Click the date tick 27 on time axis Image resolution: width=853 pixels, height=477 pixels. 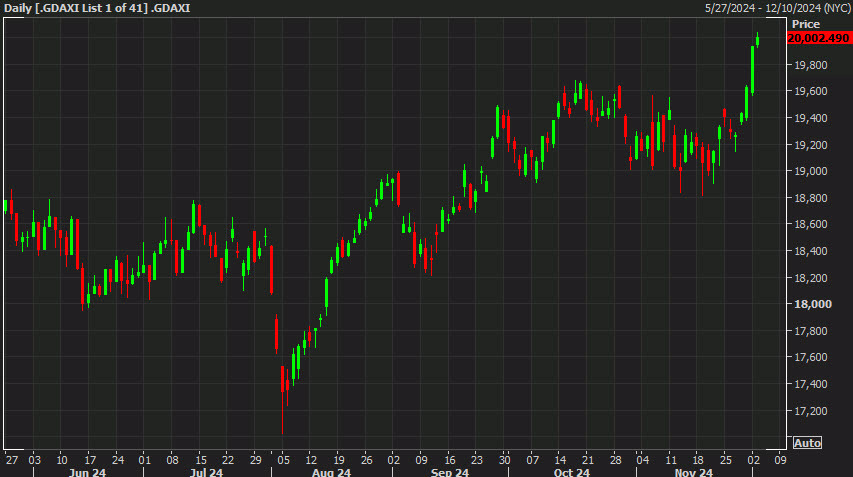tap(12, 460)
